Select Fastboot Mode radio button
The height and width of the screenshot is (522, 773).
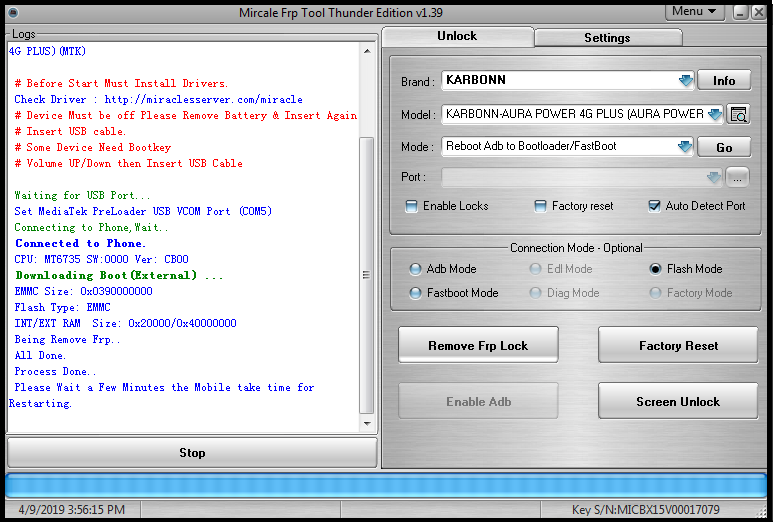(415, 293)
